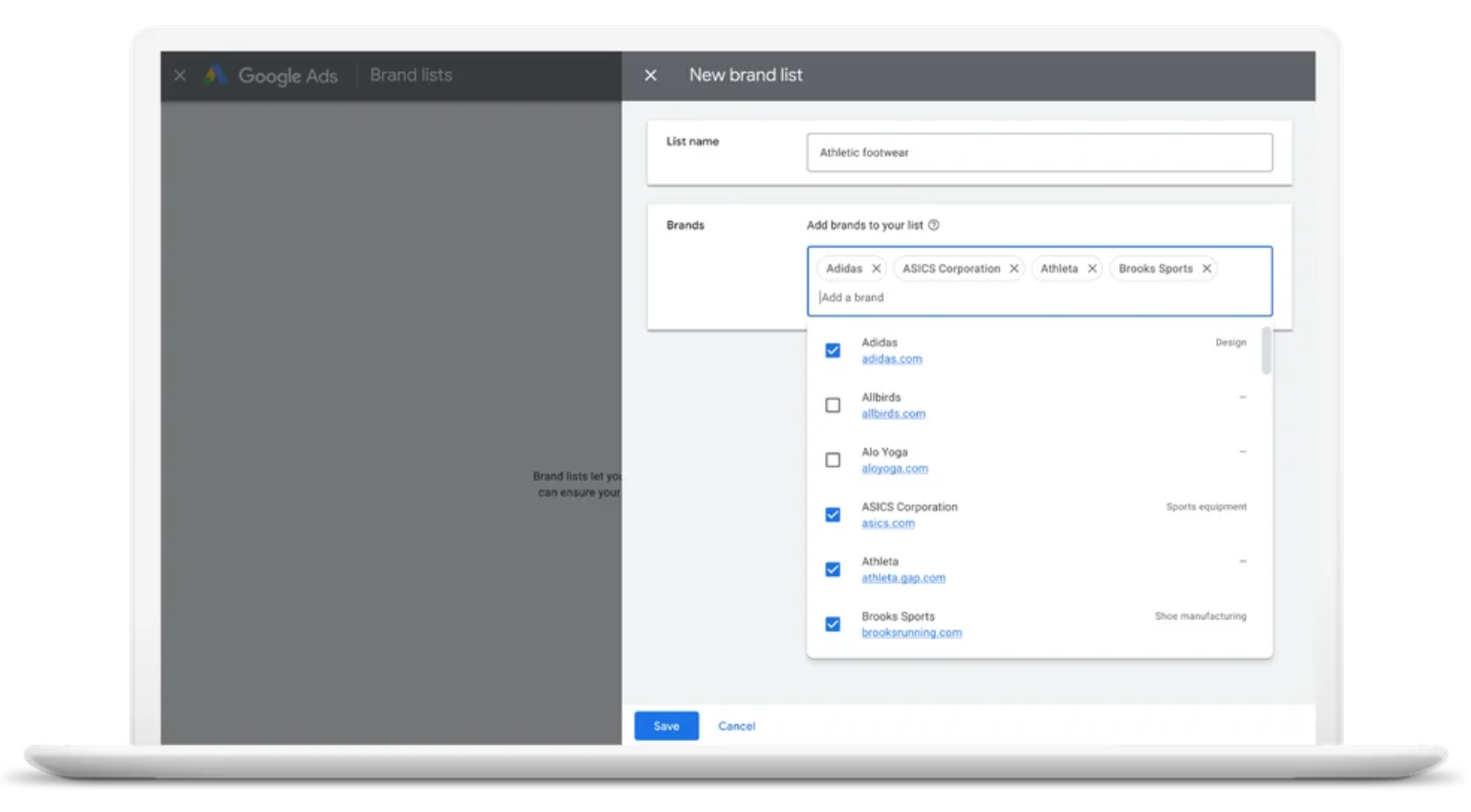
Task: Select the Brooks Sports chip label
Action: coord(1156,269)
